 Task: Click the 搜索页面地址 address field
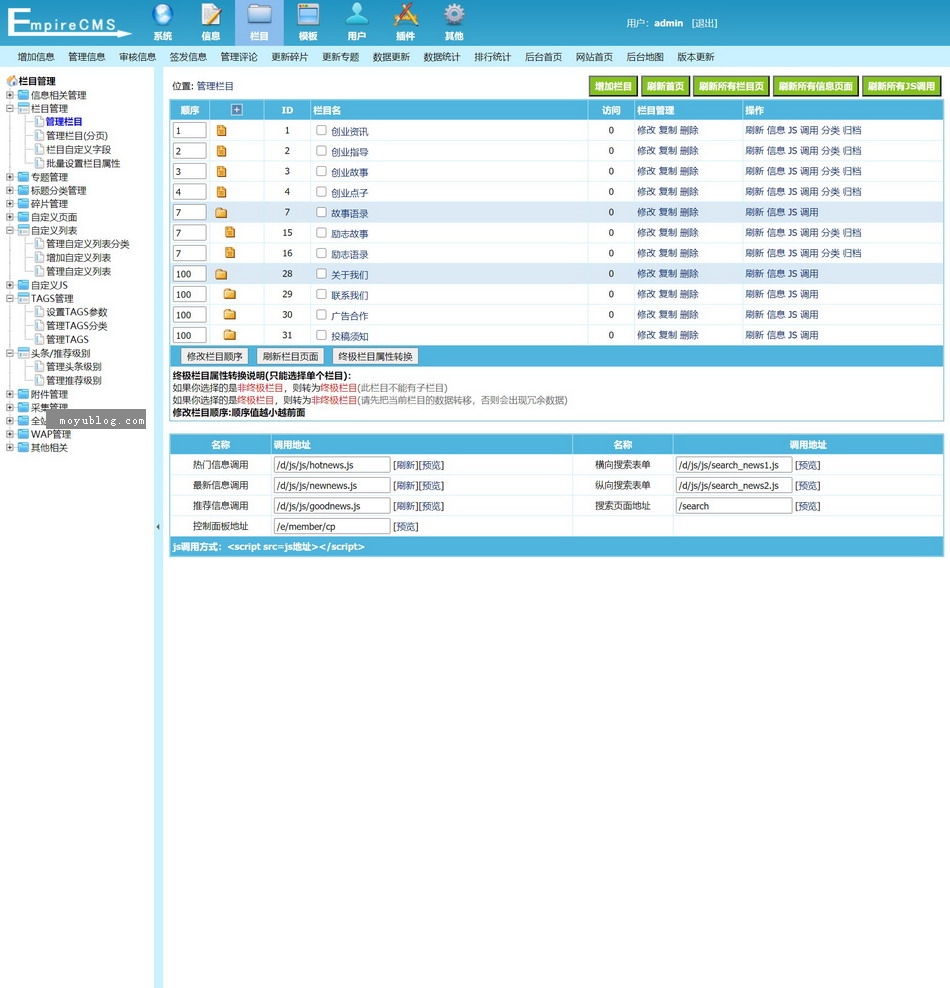click(733, 506)
